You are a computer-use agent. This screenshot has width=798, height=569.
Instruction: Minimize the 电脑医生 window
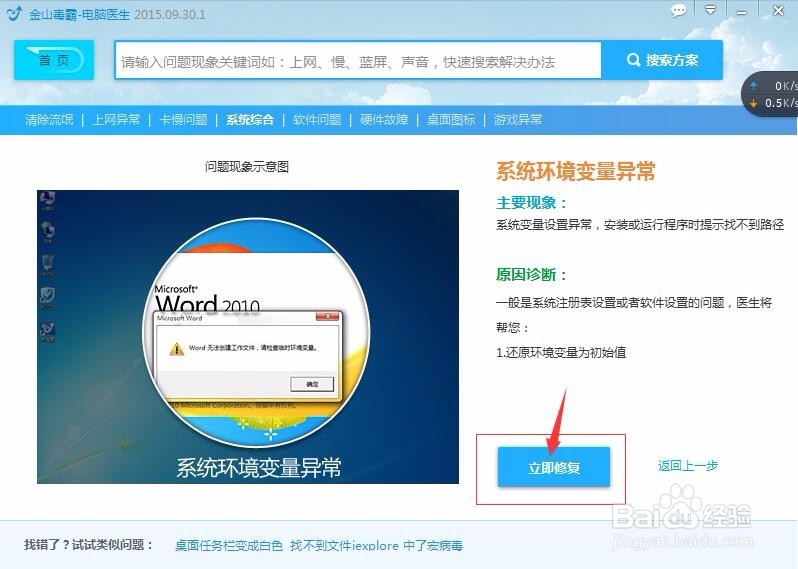click(742, 12)
